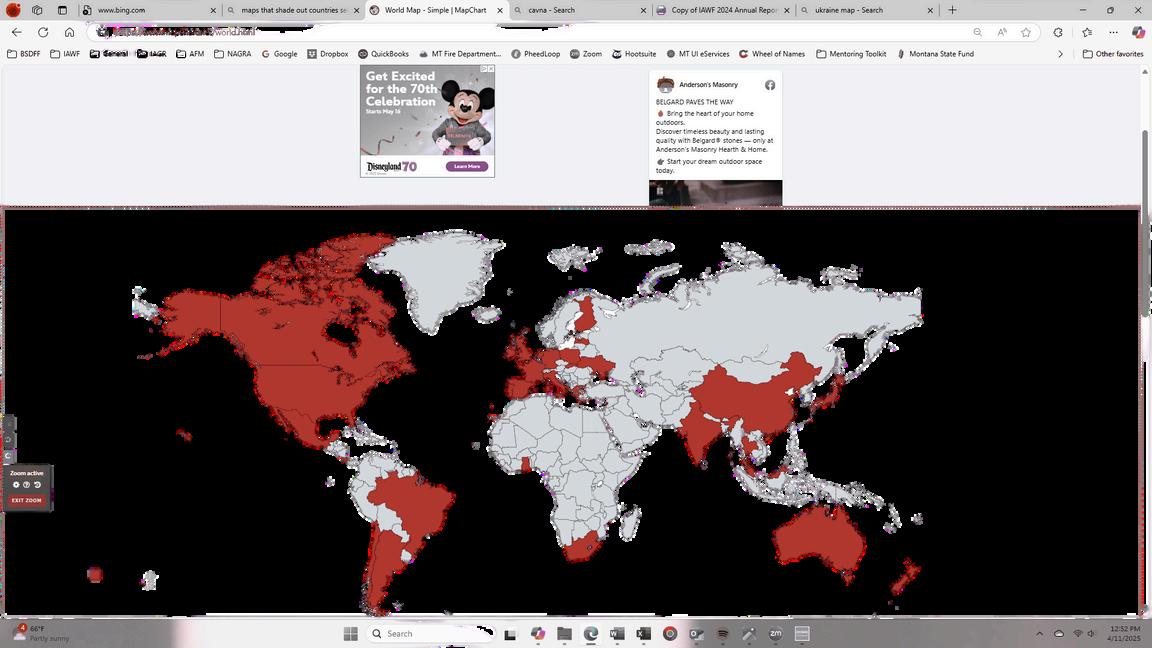Viewport: 1152px width, 648px height.
Task: Open Edge Settings and more menu
Action: click(1114, 32)
